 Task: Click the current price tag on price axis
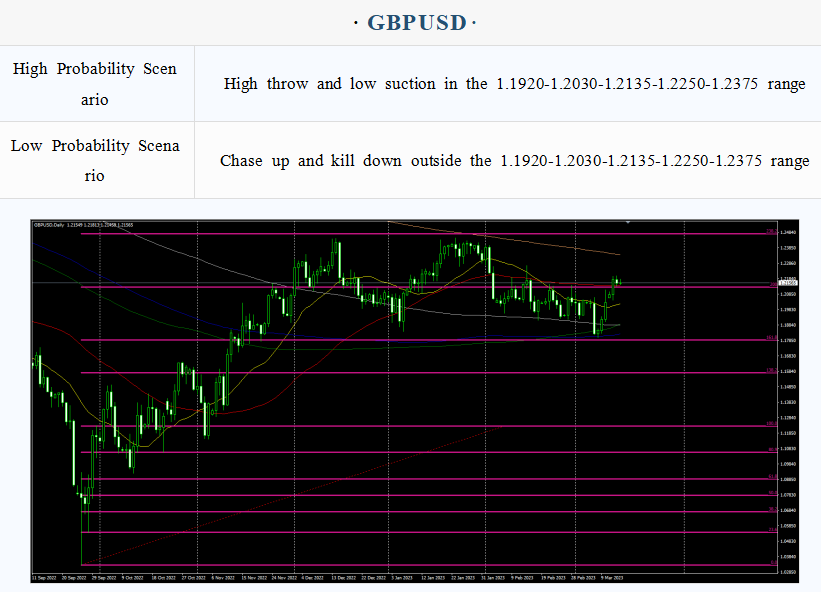point(787,283)
